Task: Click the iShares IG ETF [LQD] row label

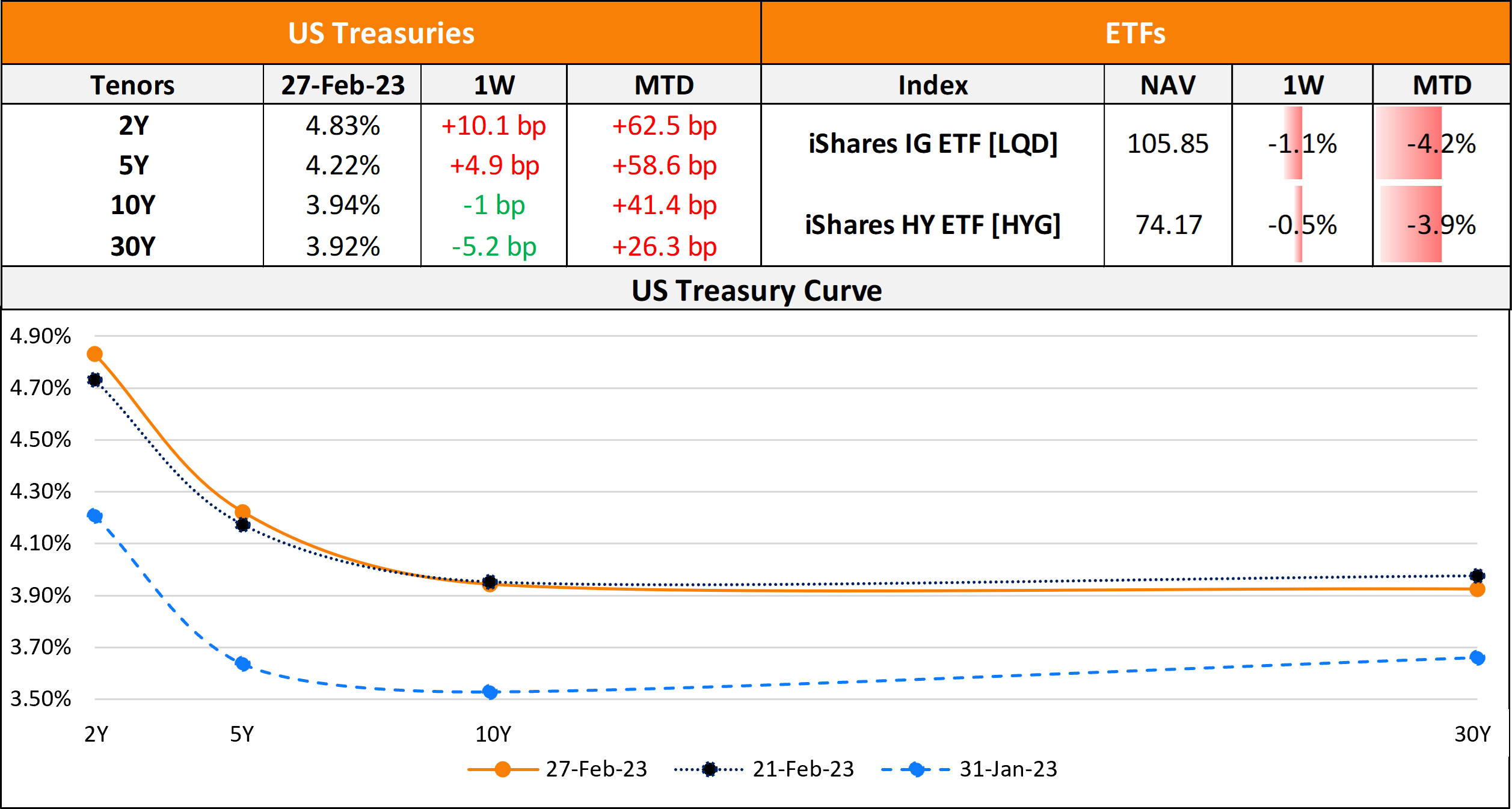Action: pyautogui.click(x=933, y=144)
